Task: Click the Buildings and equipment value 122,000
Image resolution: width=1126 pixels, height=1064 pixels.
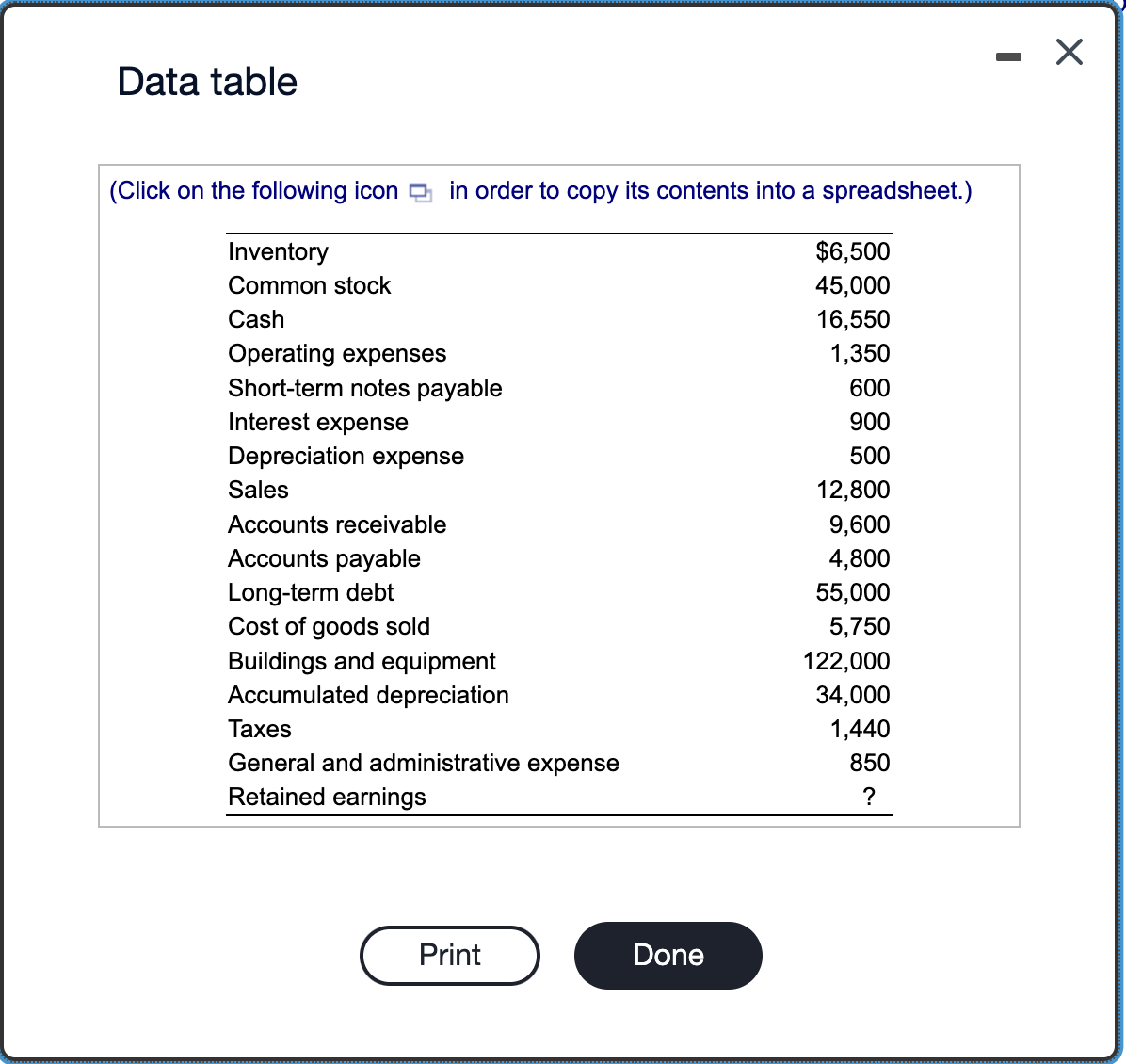Action: pyautogui.click(x=845, y=661)
